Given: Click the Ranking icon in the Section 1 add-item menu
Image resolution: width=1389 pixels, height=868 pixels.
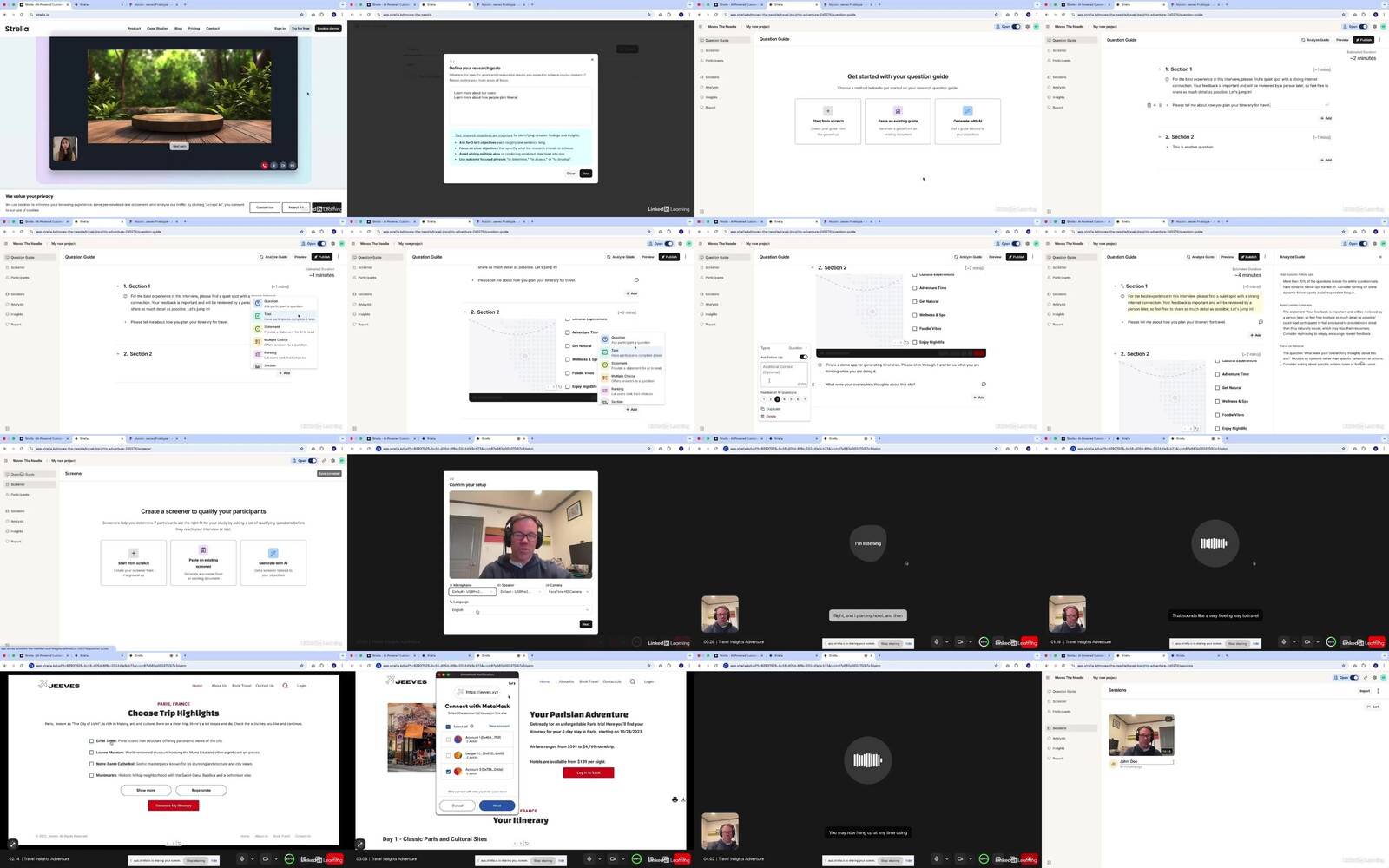Looking at the screenshot, I should coord(258,354).
